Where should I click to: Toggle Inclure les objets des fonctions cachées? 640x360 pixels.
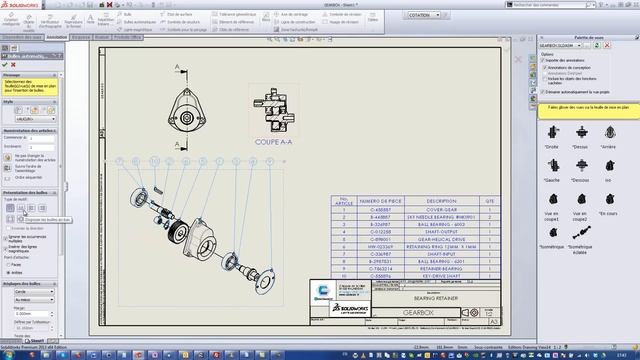click(x=545, y=78)
